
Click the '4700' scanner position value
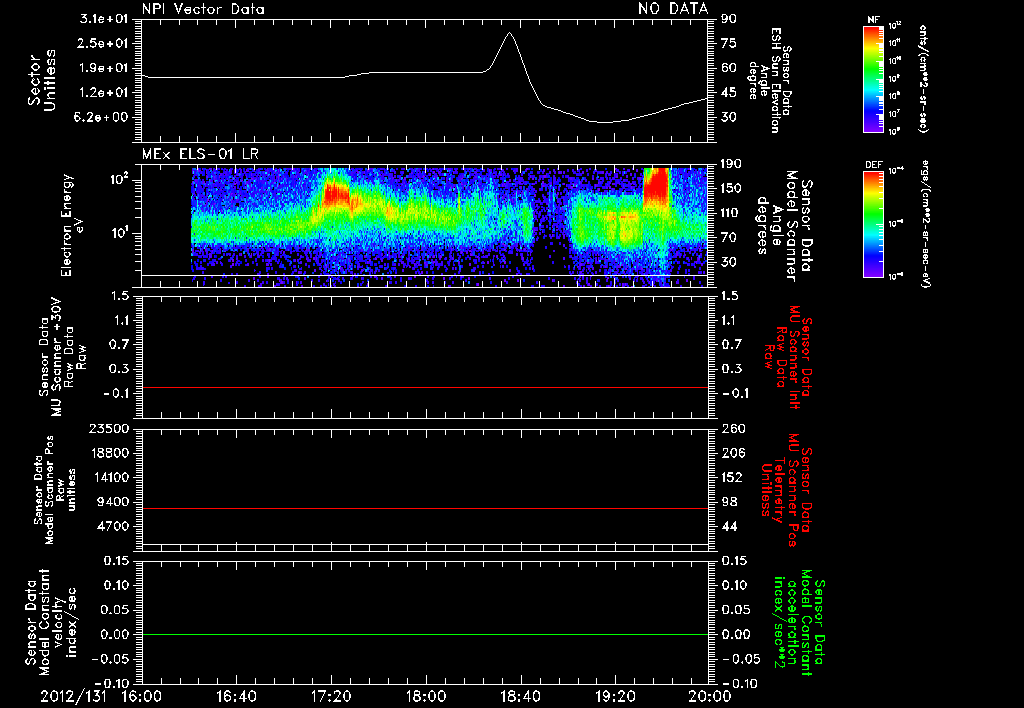pyautogui.click(x=114, y=526)
